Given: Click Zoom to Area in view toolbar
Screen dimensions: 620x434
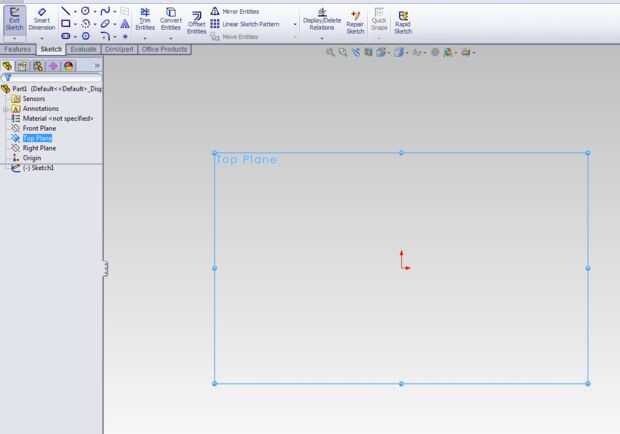Looking at the screenshot, I should (343, 52).
